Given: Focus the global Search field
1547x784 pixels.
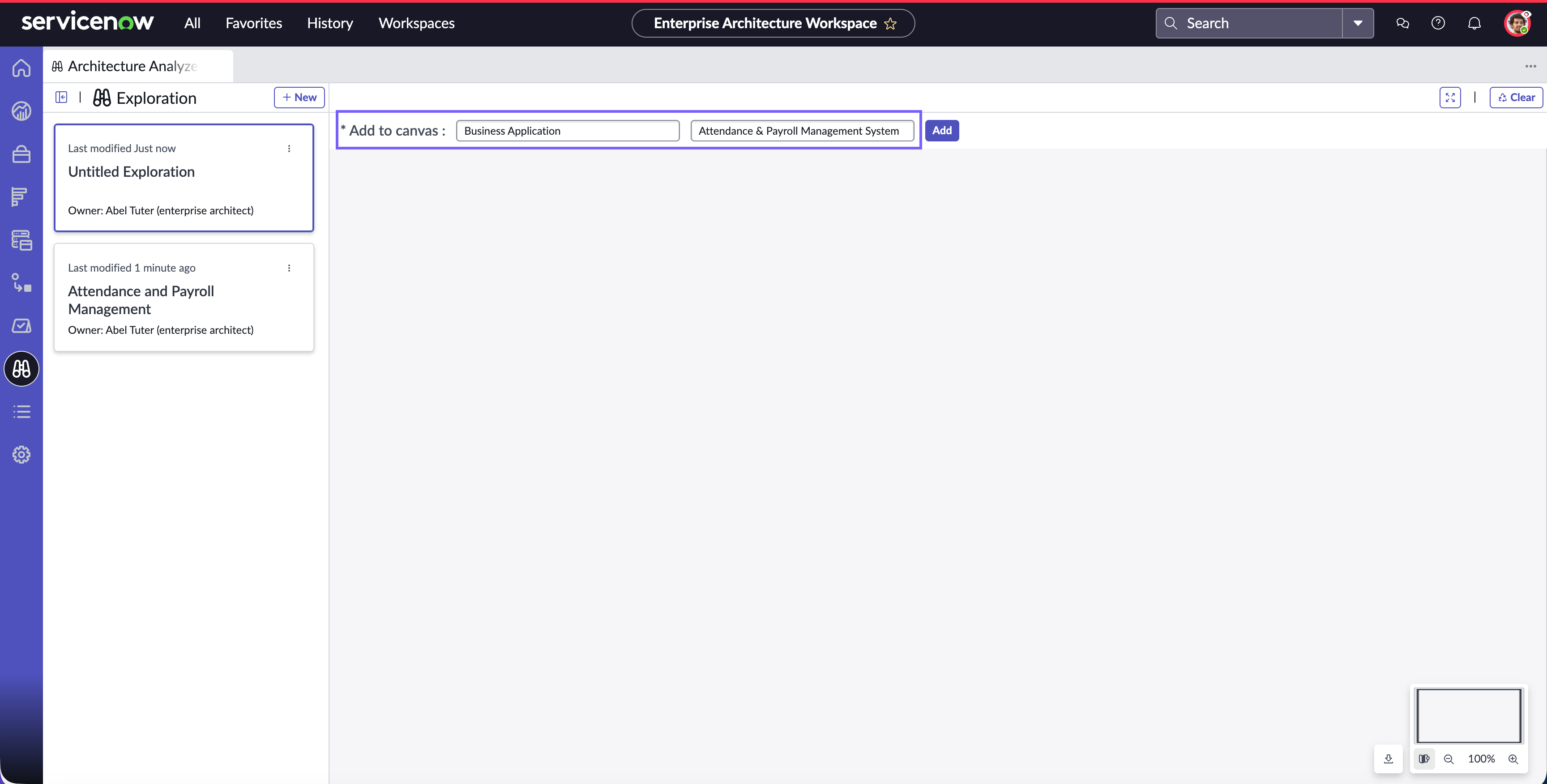Looking at the screenshot, I should (1249, 23).
